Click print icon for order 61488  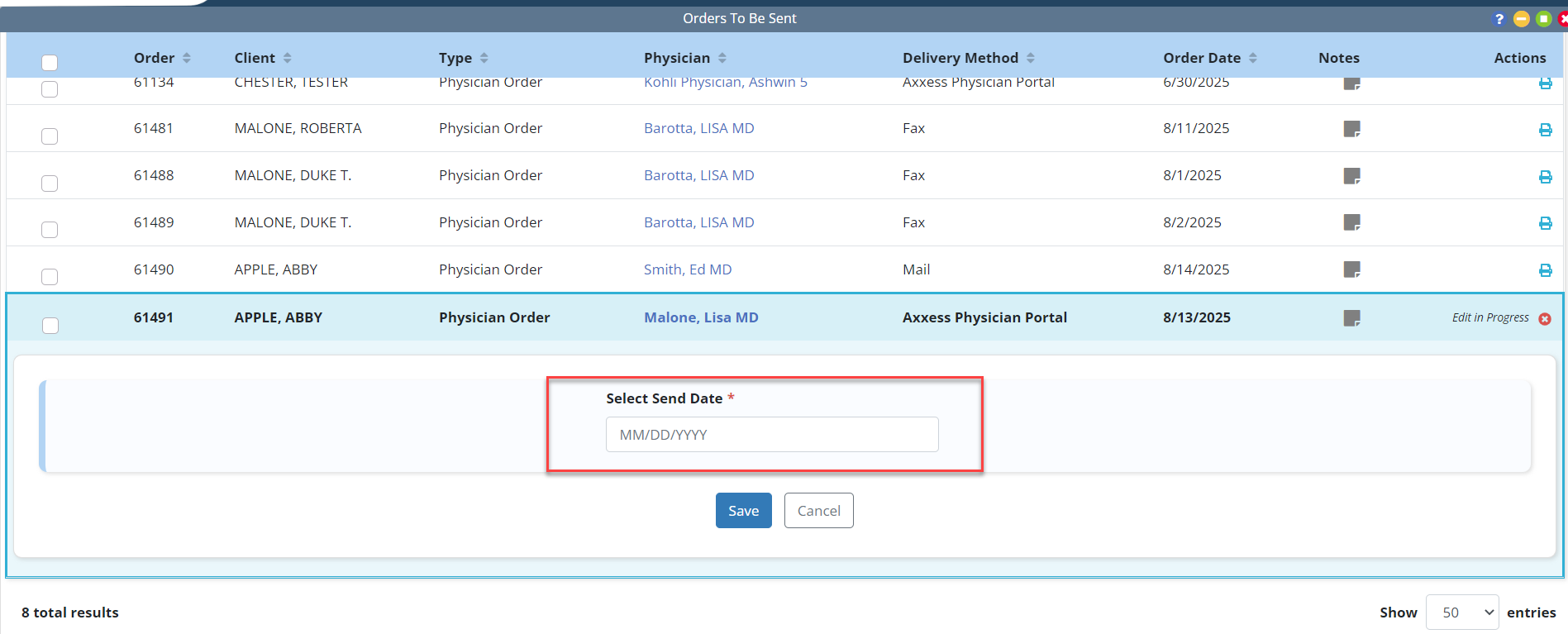pyautogui.click(x=1545, y=177)
